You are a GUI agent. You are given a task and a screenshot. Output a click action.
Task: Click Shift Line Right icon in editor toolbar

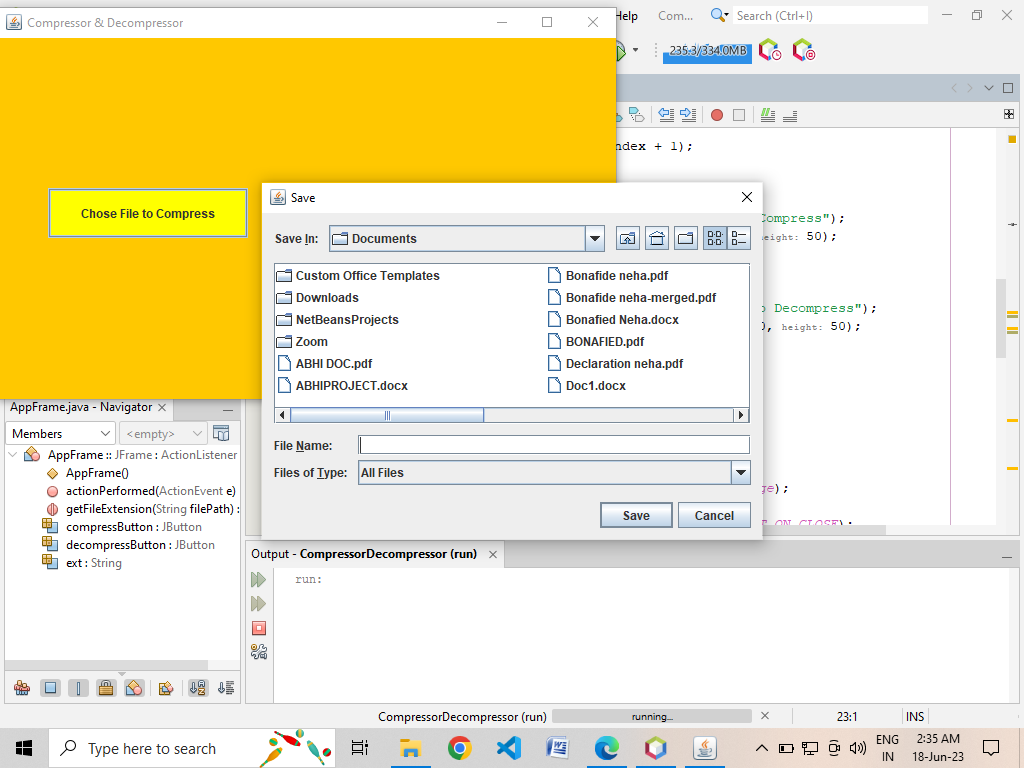pos(688,114)
